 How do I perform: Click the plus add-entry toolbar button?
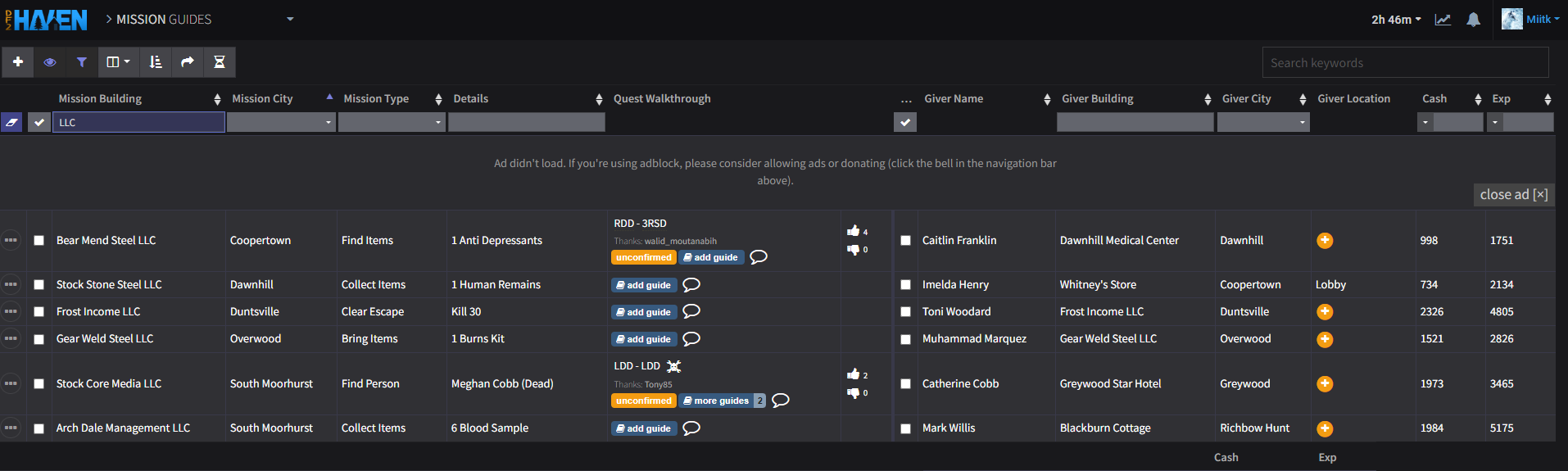click(x=18, y=62)
